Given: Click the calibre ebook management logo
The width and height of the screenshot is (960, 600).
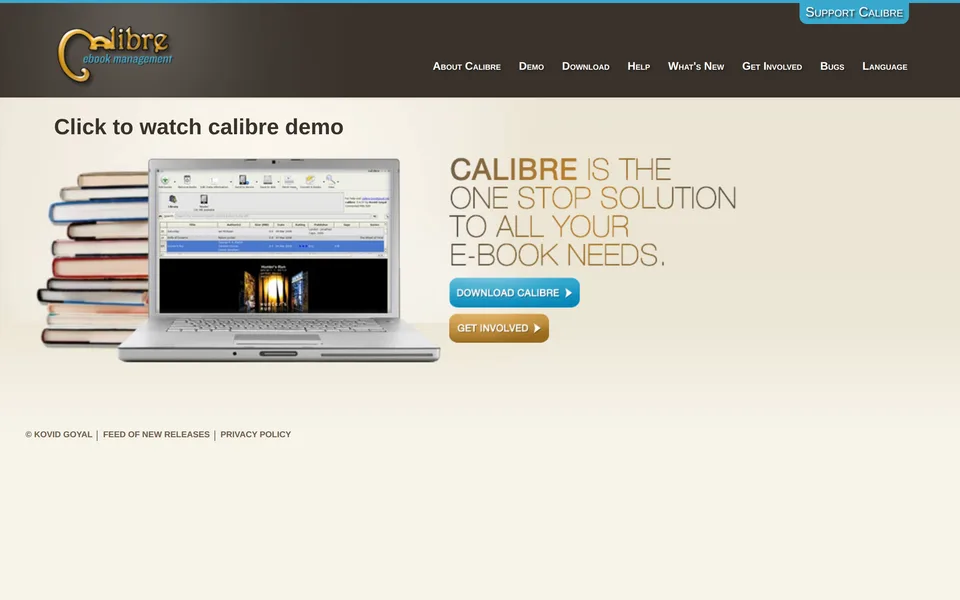Looking at the screenshot, I should coord(114,54).
